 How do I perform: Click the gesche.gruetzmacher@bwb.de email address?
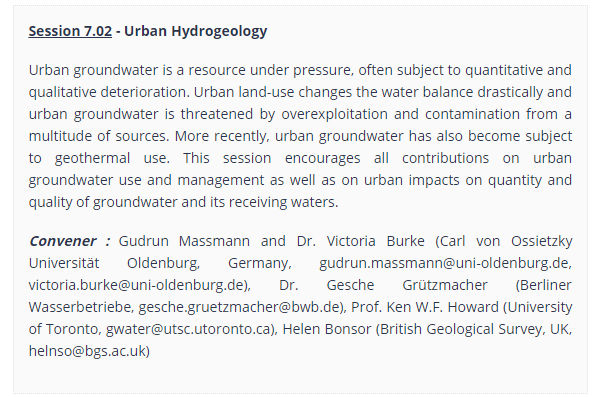tap(240, 307)
